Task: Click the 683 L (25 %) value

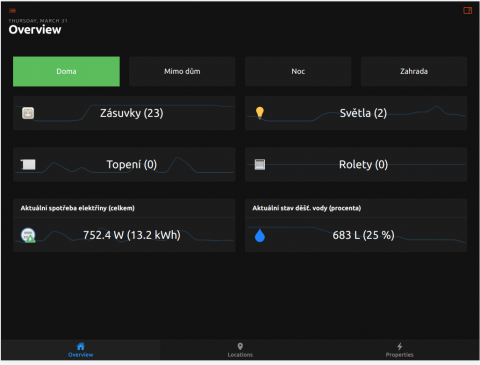Action: 363,235
